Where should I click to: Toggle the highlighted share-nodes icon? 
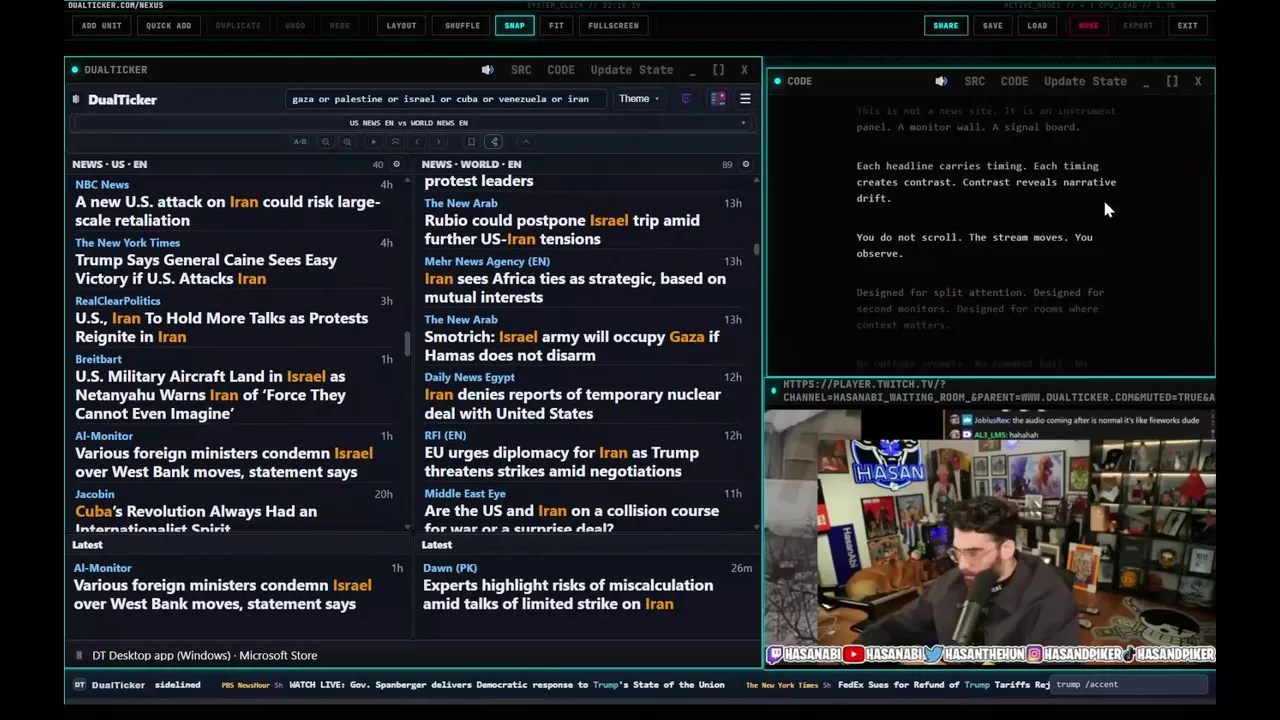point(494,142)
